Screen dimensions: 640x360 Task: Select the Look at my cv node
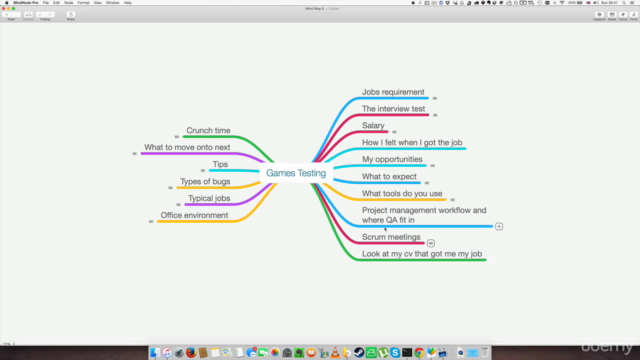pyautogui.click(x=422, y=254)
